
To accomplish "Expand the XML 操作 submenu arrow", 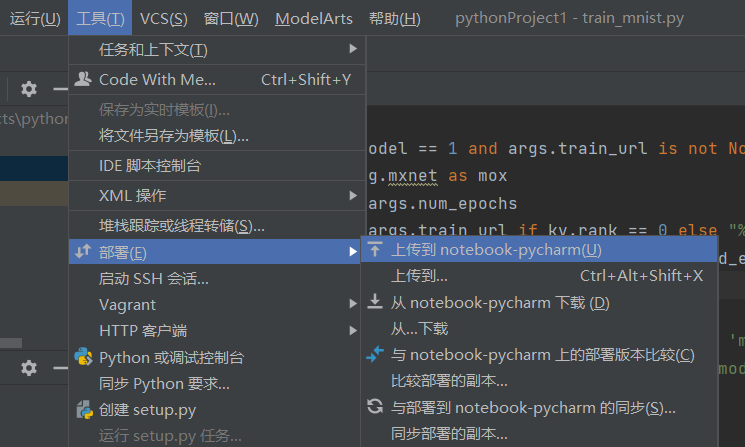I will point(353,195).
